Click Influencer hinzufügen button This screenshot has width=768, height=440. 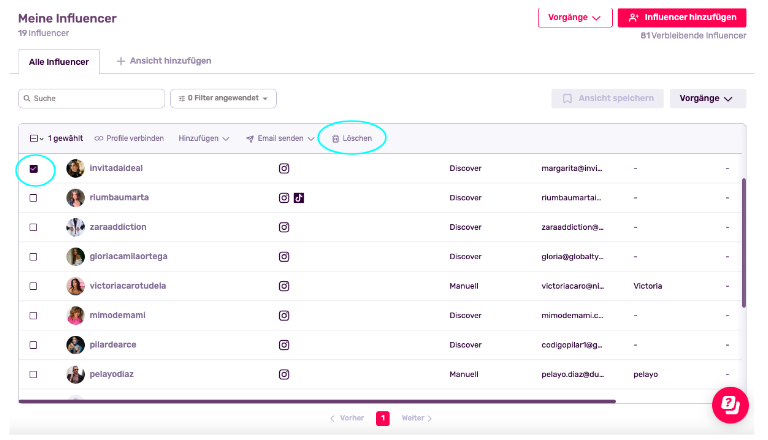click(682, 18)
